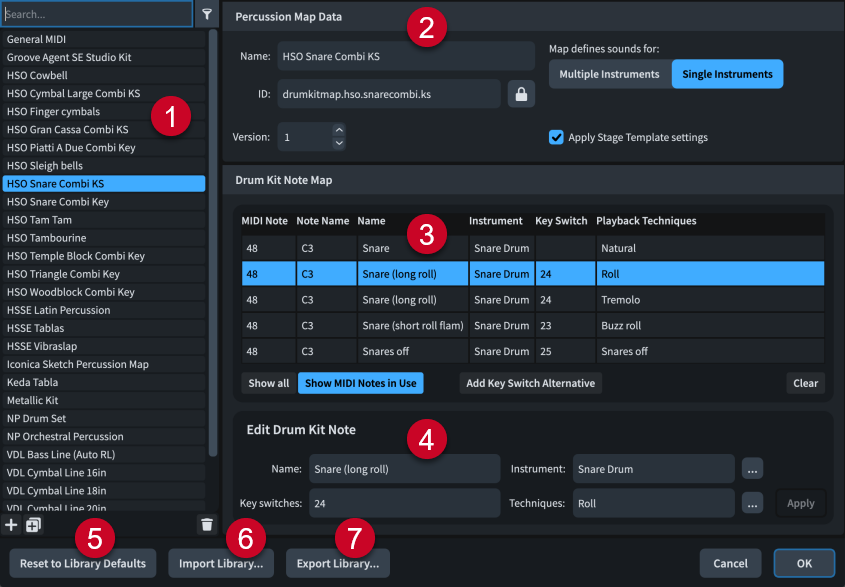The width and height of the screenshot is (845, 587).
Task: Select HSO Finger cymbals map
Action: [x=103, y=112]
